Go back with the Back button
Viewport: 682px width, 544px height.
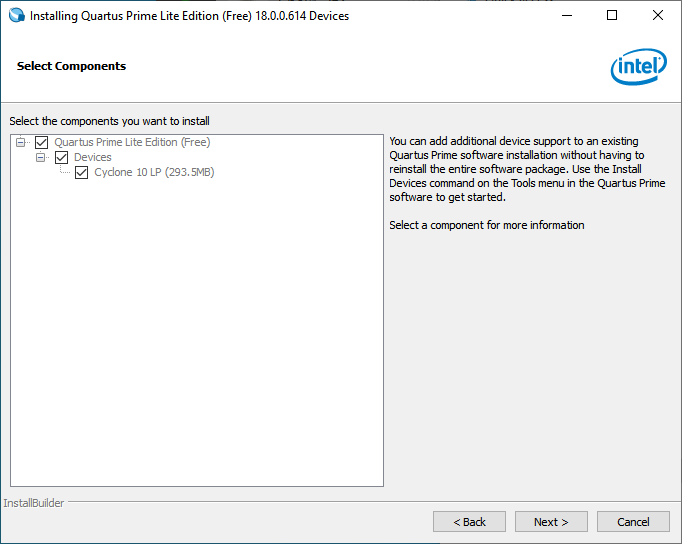469,522
